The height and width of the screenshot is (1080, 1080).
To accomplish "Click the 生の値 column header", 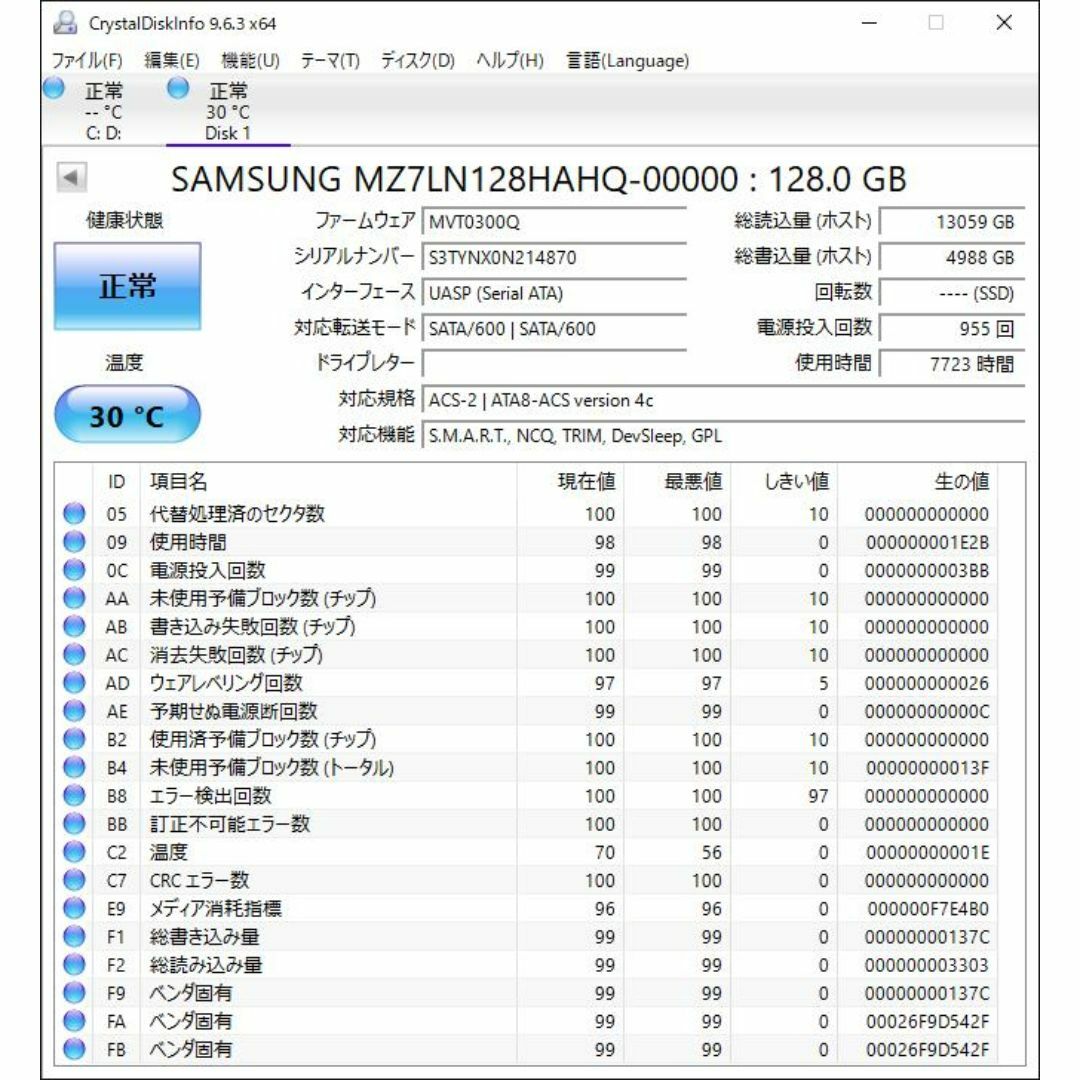I will (917, 481).
